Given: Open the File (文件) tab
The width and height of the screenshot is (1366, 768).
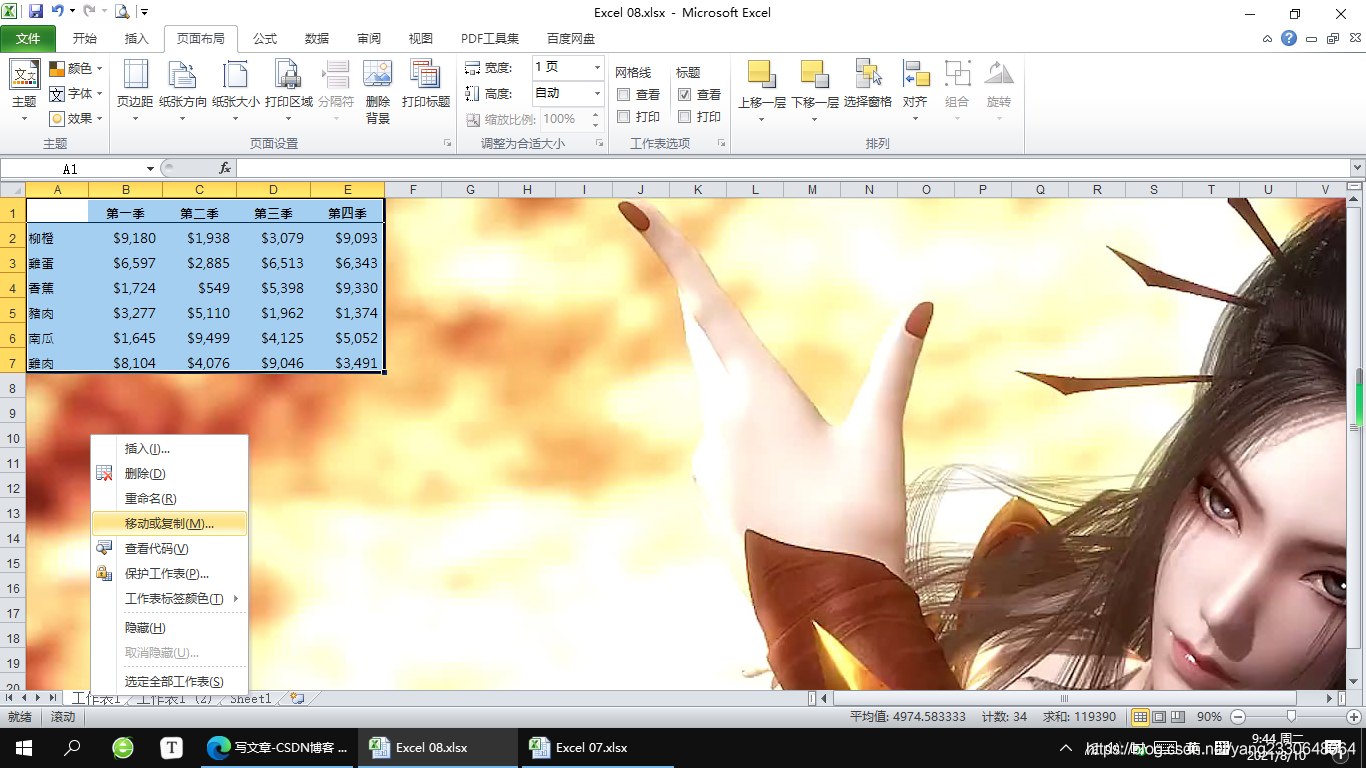Looking at the screenshot, I should pyautogui.click(x=29, y=39).
